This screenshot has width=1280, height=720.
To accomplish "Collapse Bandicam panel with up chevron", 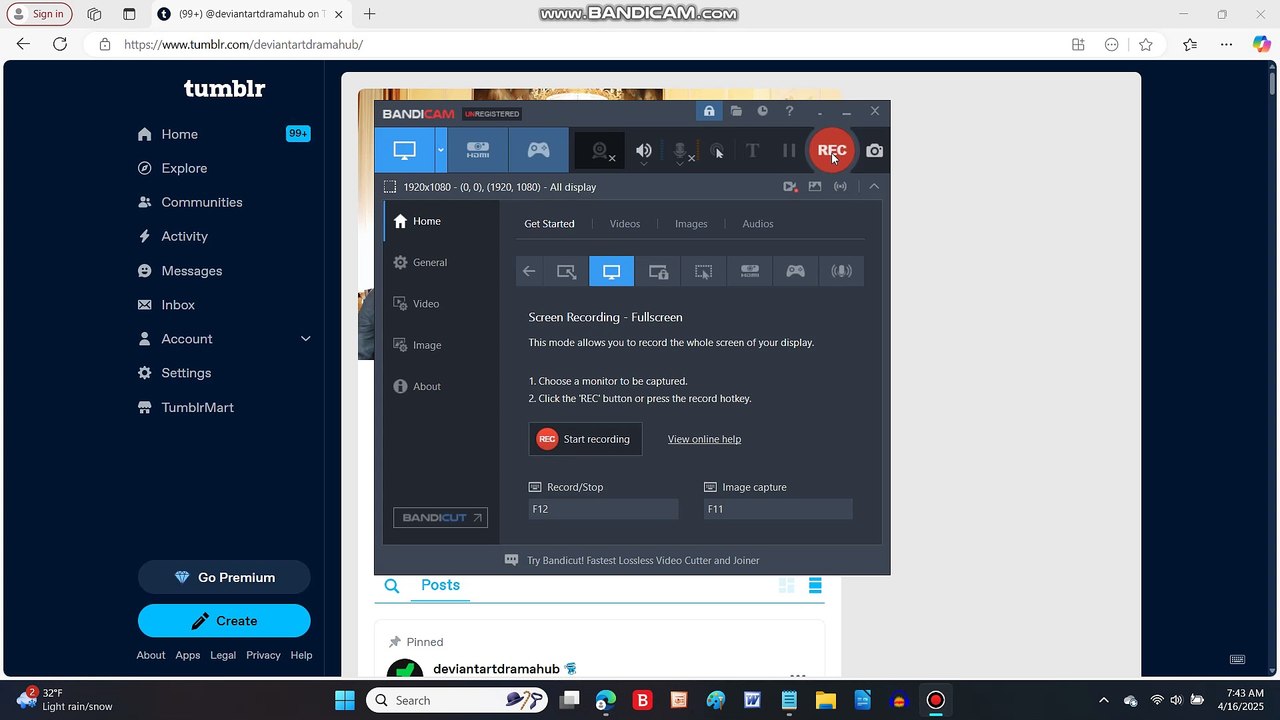I will pyautogui.click(x=874, y=186).
